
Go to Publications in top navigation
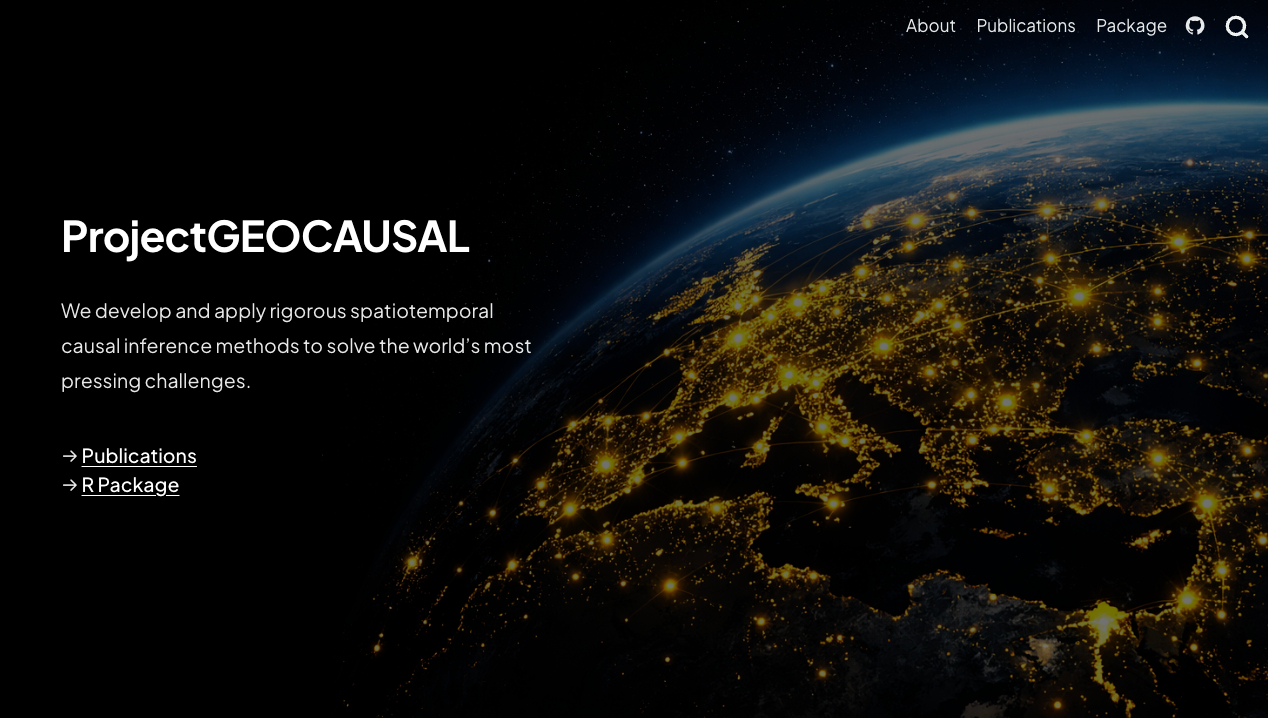1025,26
